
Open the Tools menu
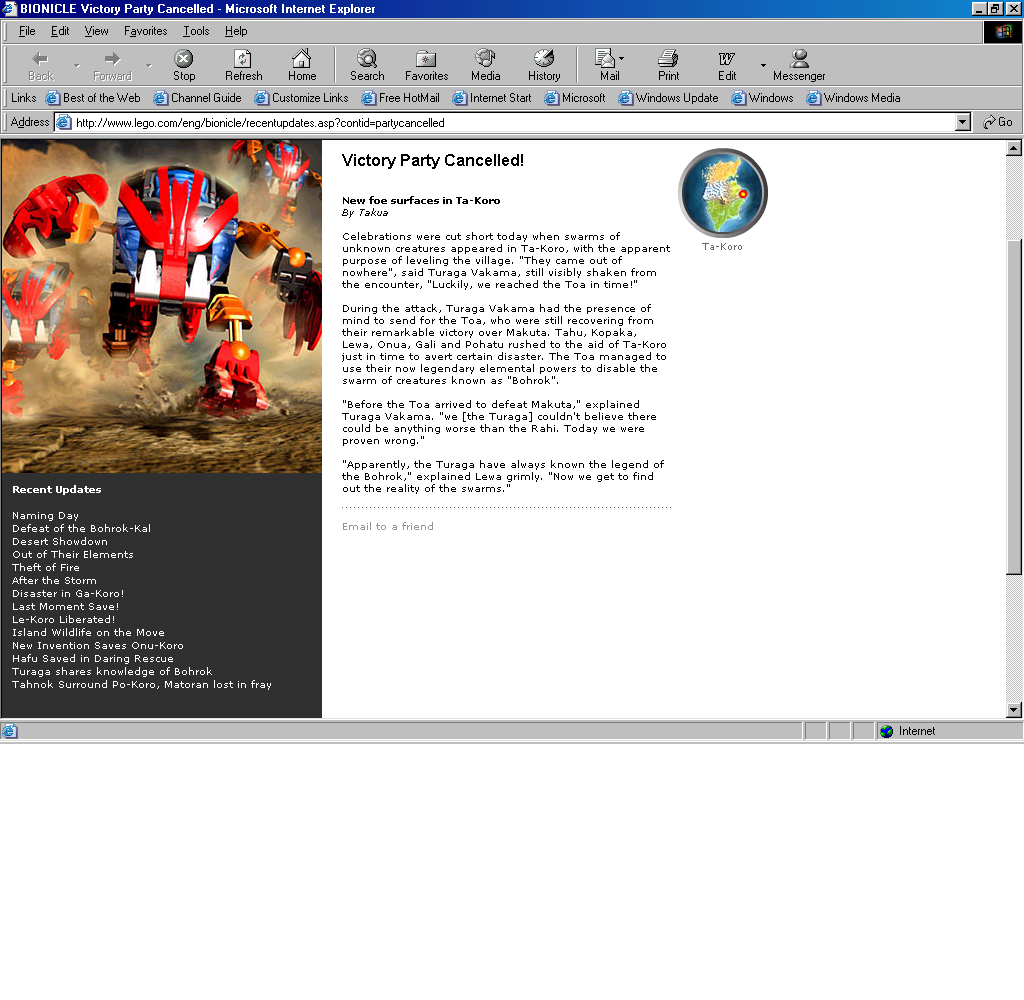point(195,31)
